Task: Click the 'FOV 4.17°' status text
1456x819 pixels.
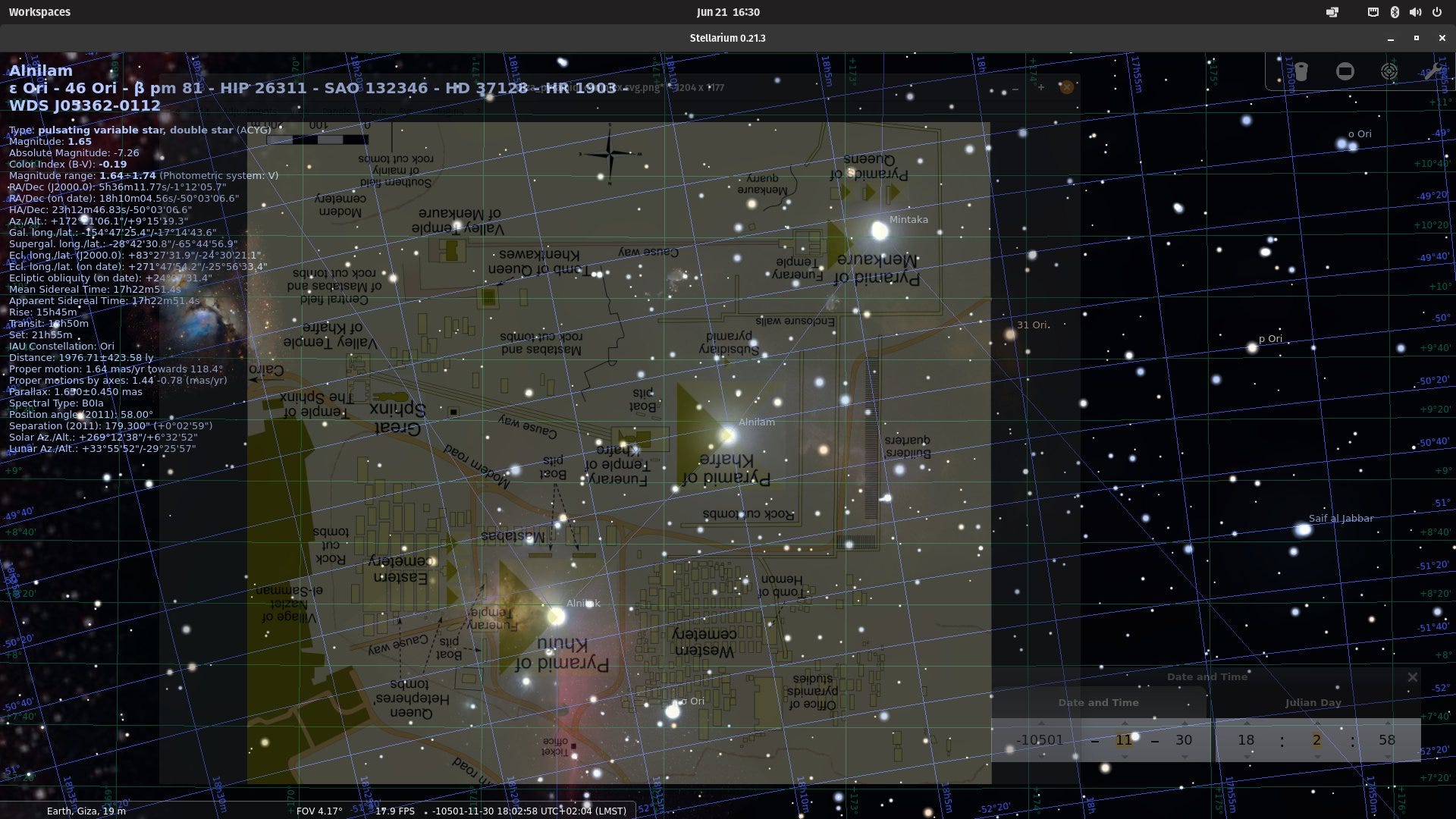Action: coord(319,811)
